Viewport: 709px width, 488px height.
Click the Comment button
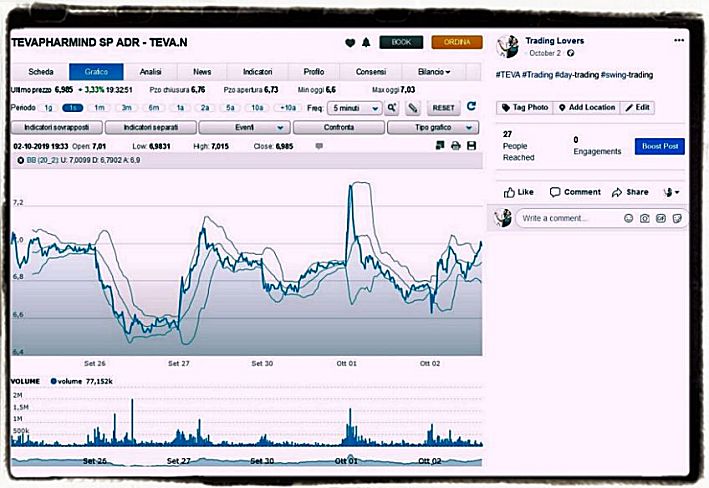(575, 192)
